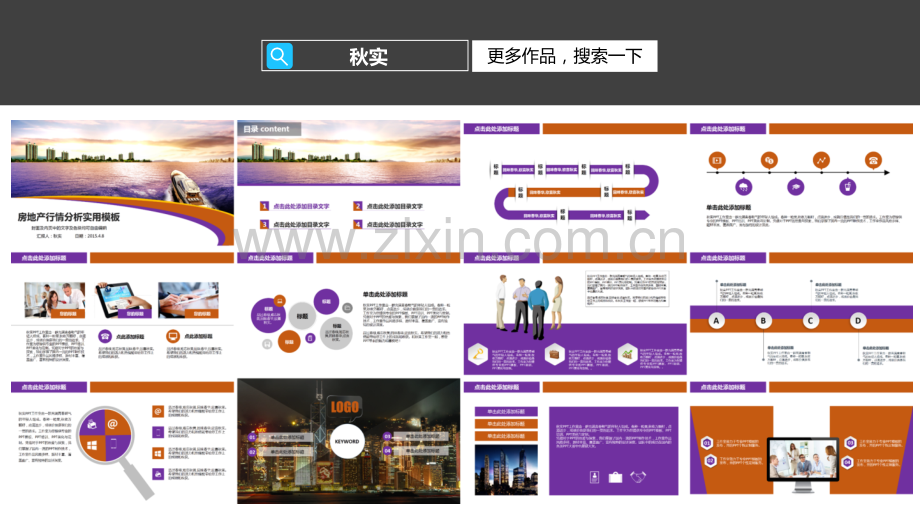The height and width of the screenshot is (518, 920).
Task: Click the purple coffee cup timeline icon
Action: [x=846, y=186]
